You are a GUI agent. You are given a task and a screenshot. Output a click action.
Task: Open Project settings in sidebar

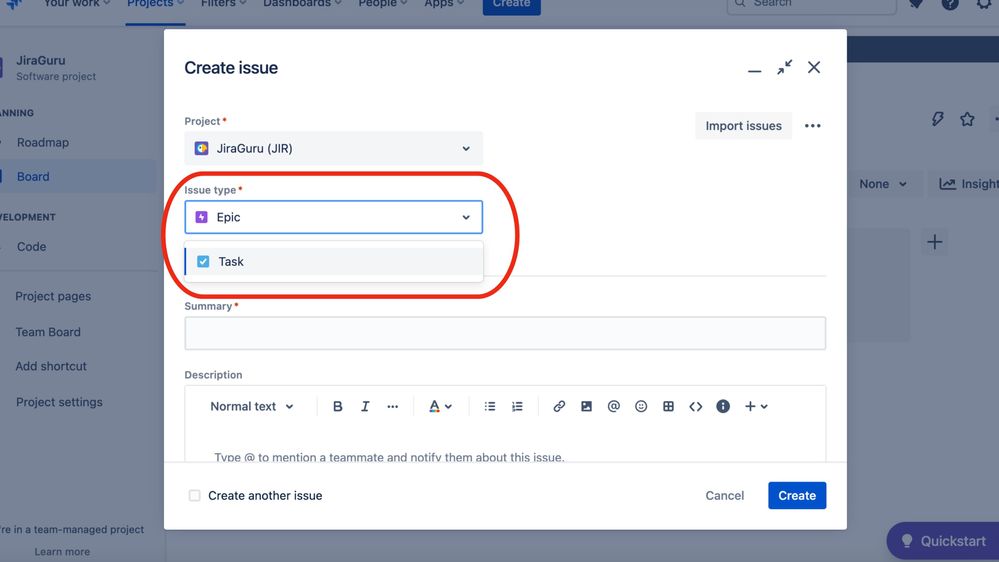click(59, 403)
